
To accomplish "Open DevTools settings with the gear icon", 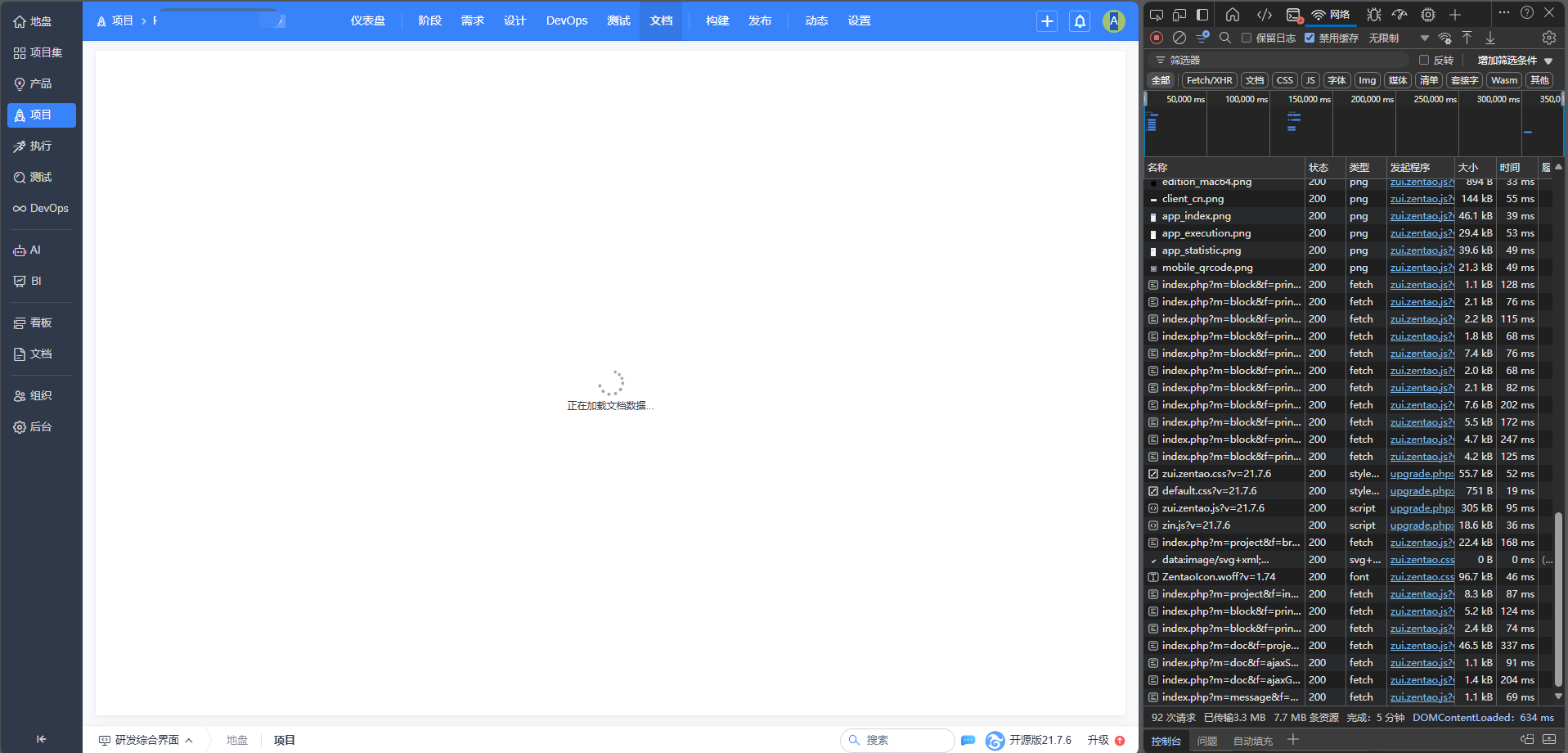I will (x=1548, y=38).
